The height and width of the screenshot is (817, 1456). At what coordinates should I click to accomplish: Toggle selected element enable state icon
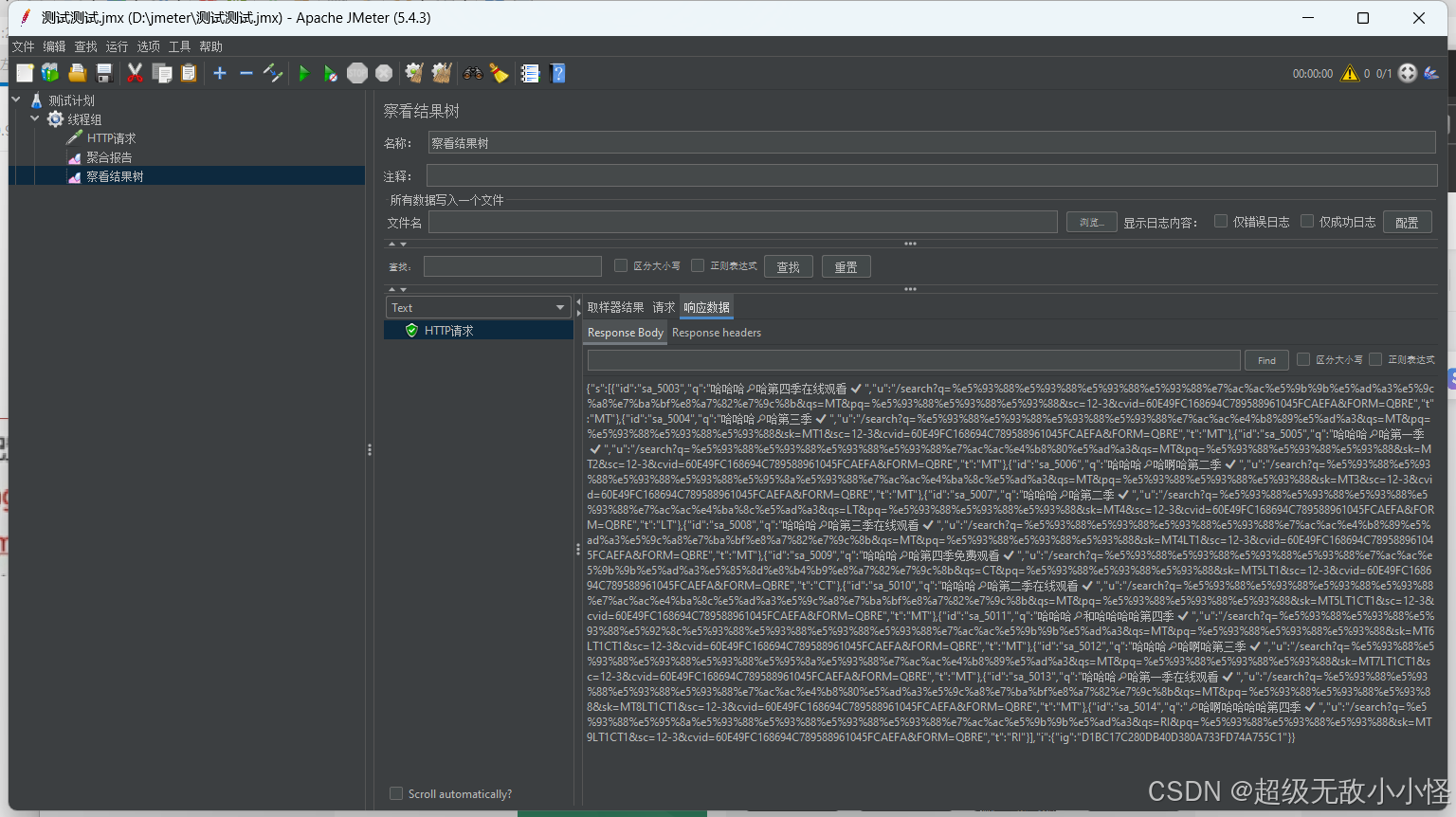pyautogui.click(x=273, y=73)
